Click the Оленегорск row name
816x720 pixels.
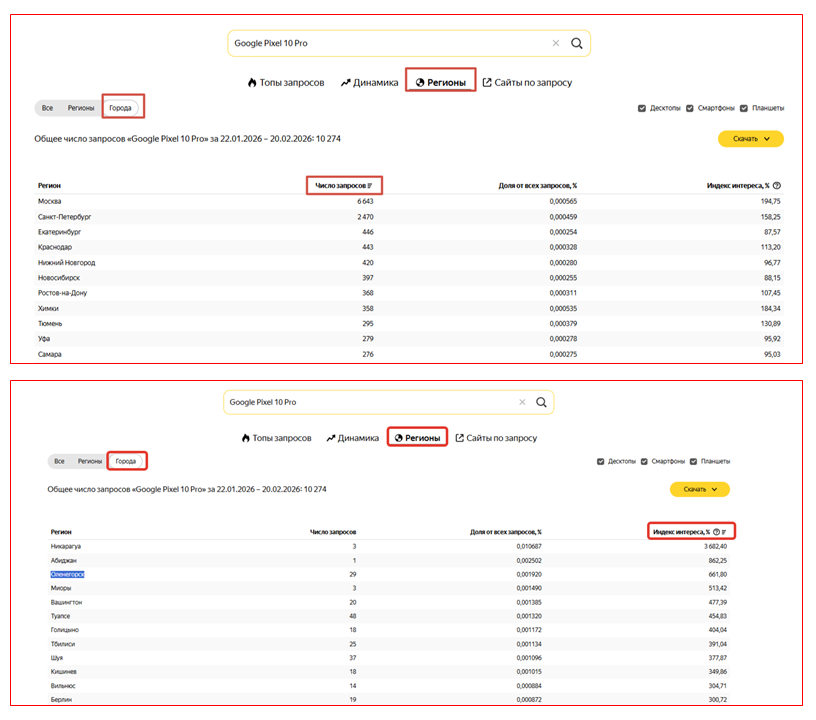68,574
